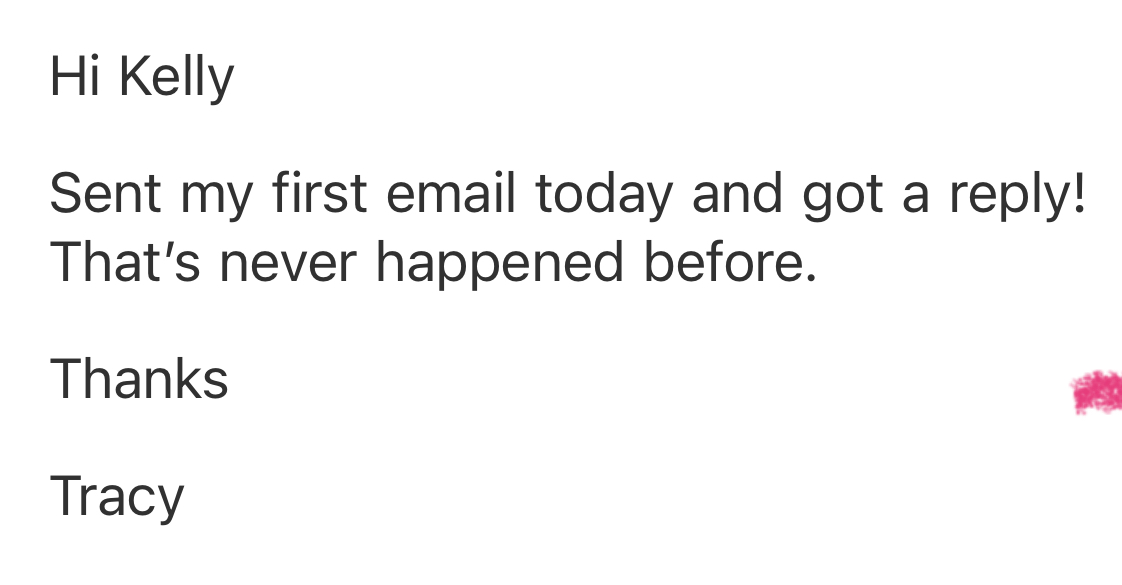Click the name "Kelly" in the greeting
This screenshot has width=1122, height=585.
[x=176, y=79]
